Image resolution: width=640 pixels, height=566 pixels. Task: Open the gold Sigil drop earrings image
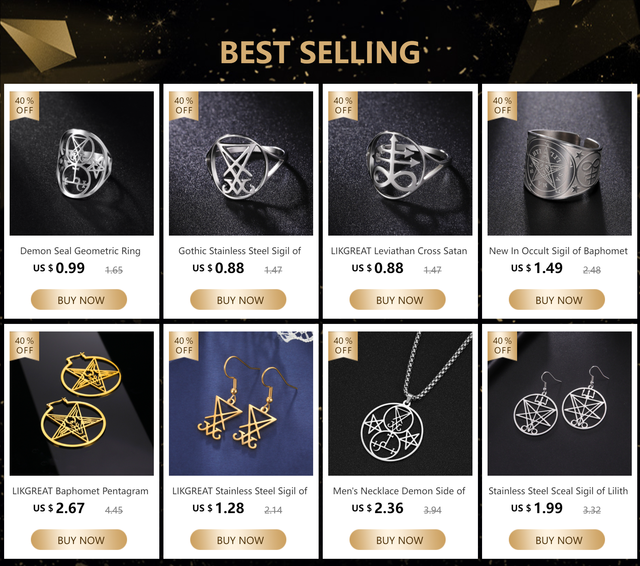point(241,403)
